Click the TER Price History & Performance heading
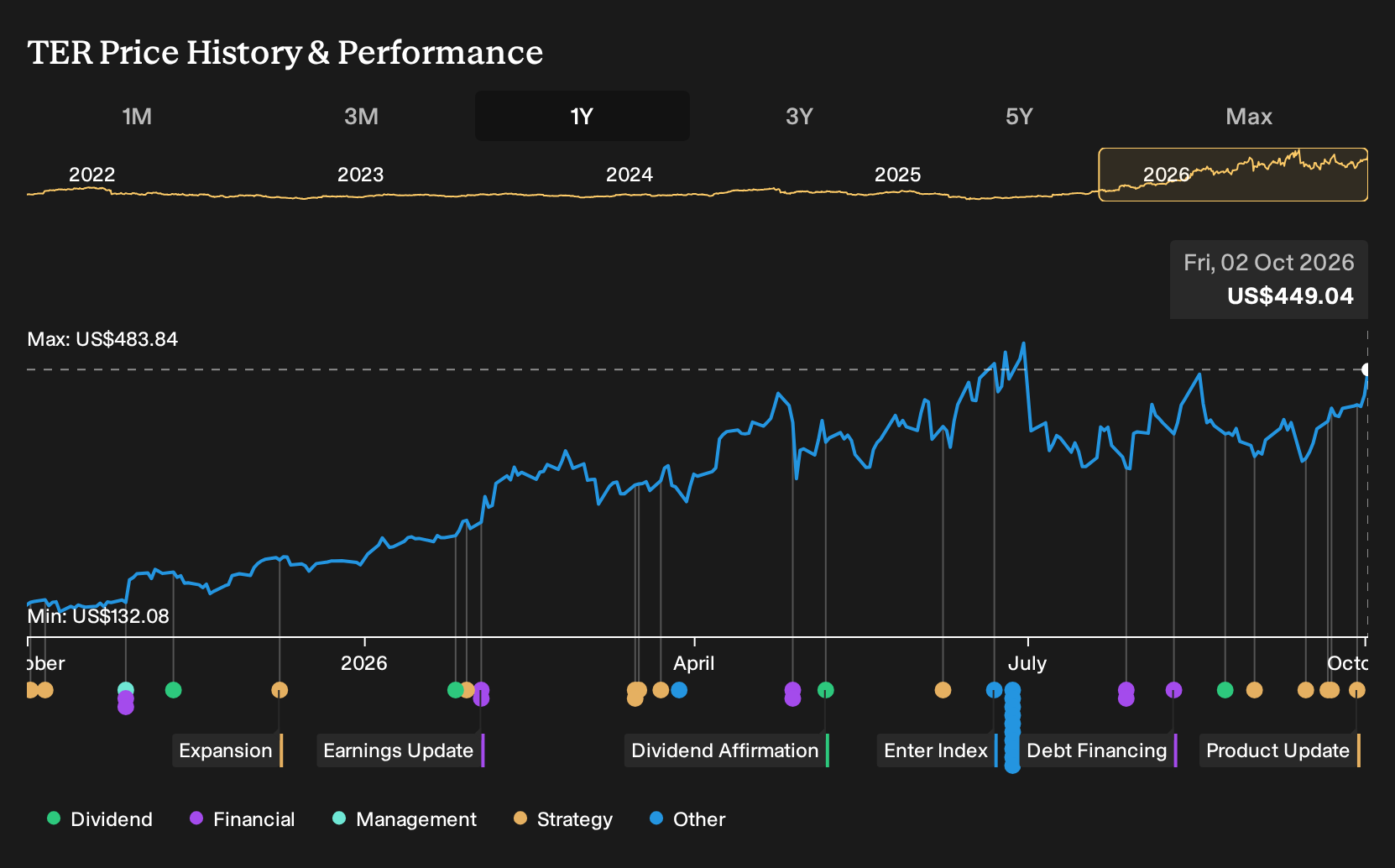The width and height of the screenshot is (1395, 868). pyautogui.click(x=285, y=52)
